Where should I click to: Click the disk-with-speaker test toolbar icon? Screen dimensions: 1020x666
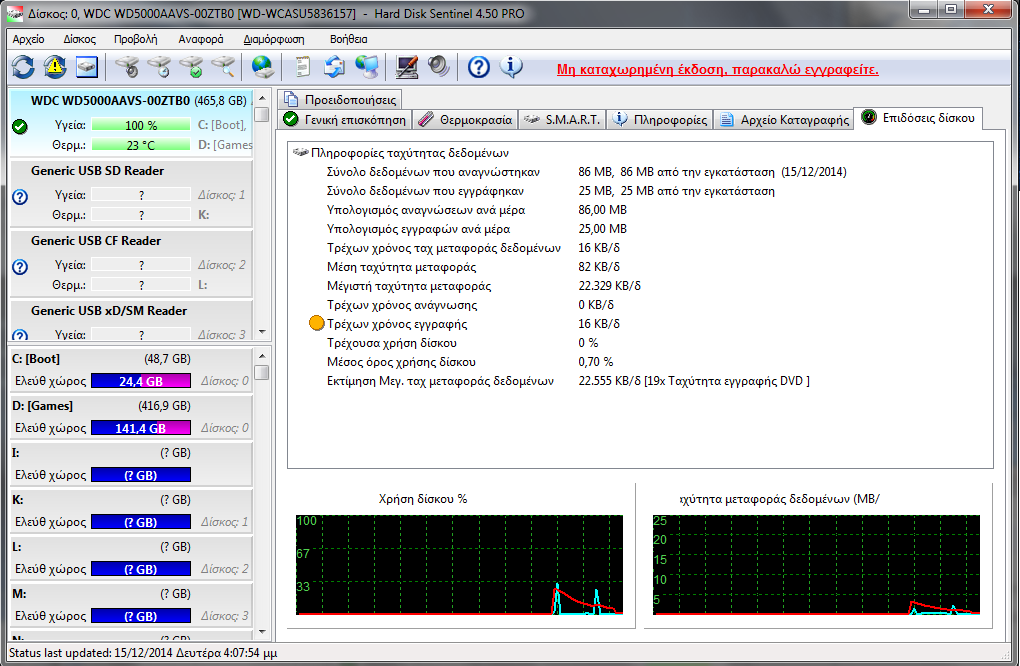[127, 66]
